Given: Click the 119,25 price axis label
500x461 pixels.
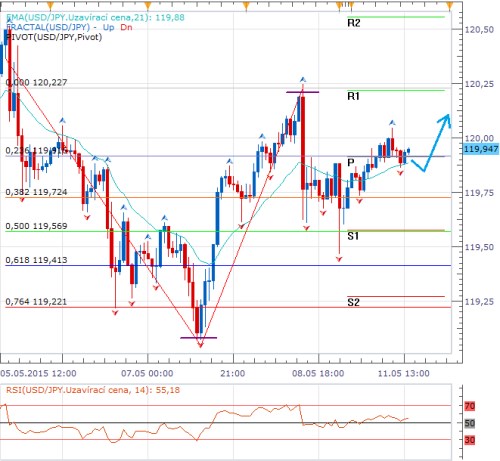Looking at the screenshot, I should click(479, 302).
